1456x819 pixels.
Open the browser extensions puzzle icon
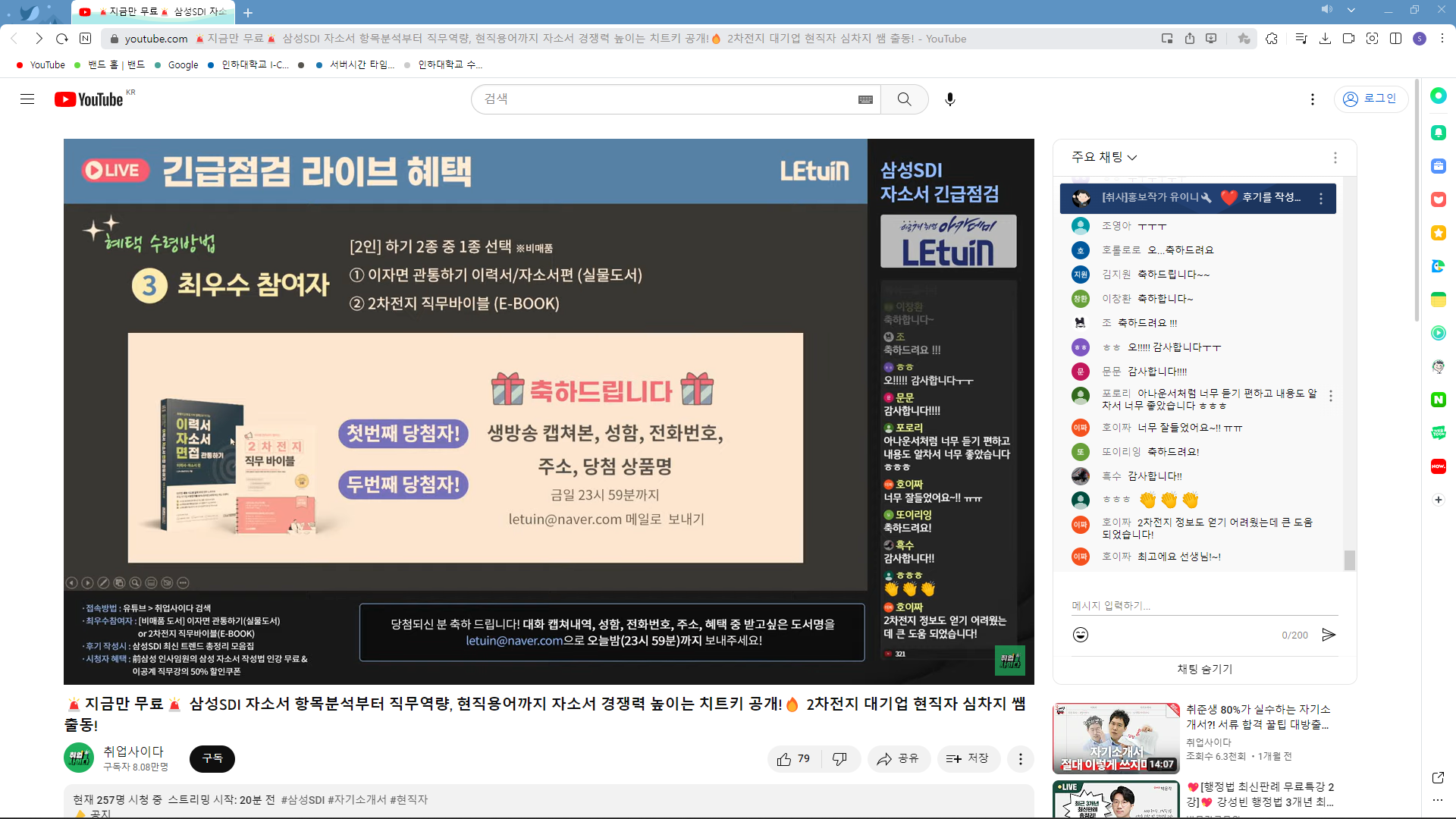tap(1272, 39)
